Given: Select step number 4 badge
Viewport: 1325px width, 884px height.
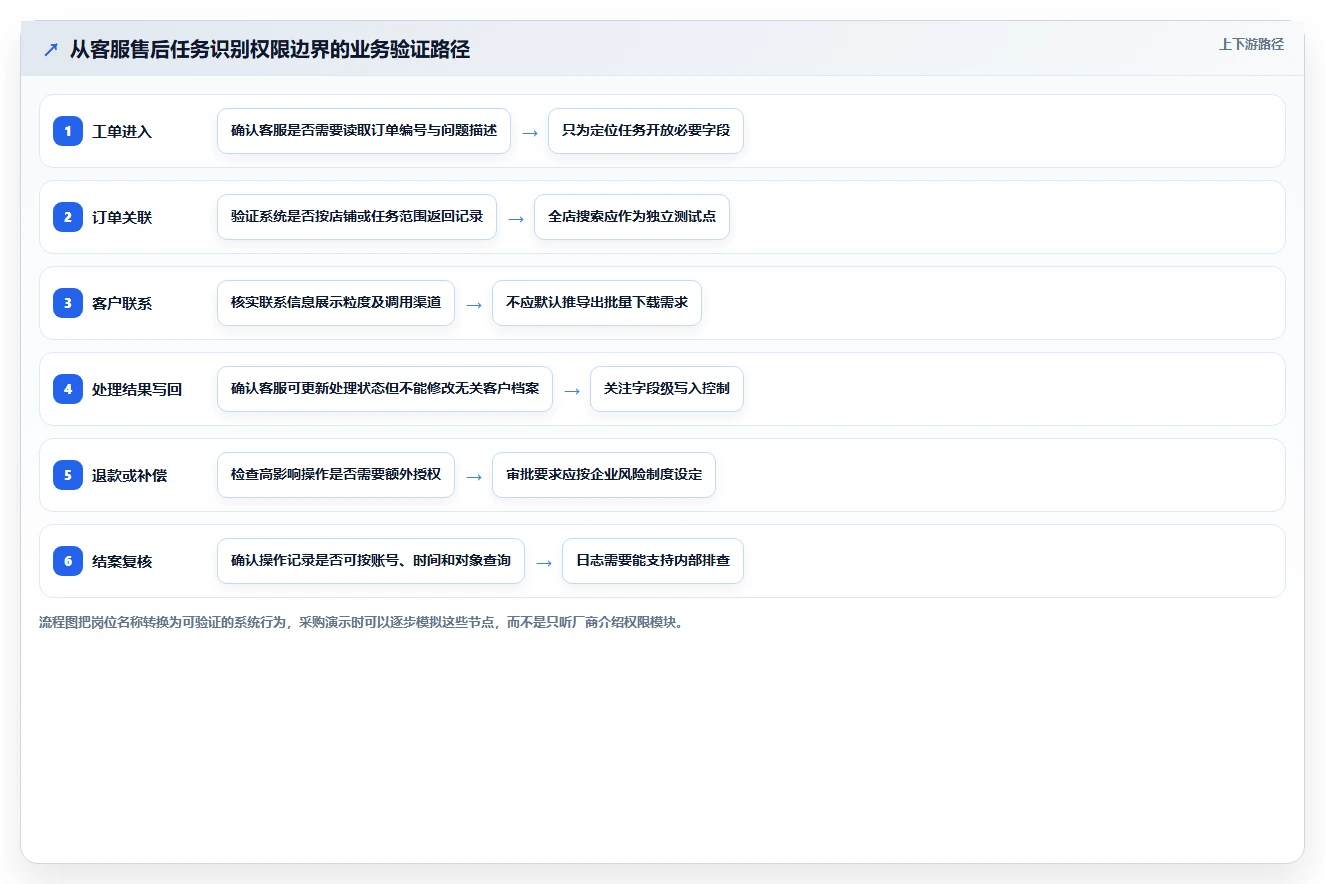Looking at the screenshot, I should click(68, 389).
